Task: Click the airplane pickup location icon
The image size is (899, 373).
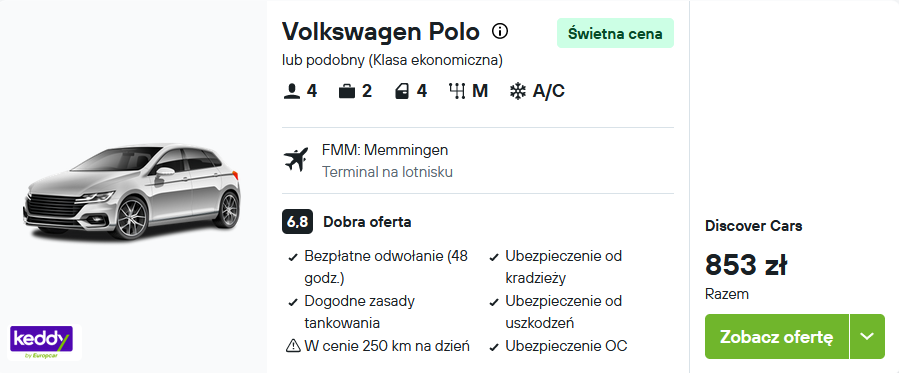Action: coord(296,160)
